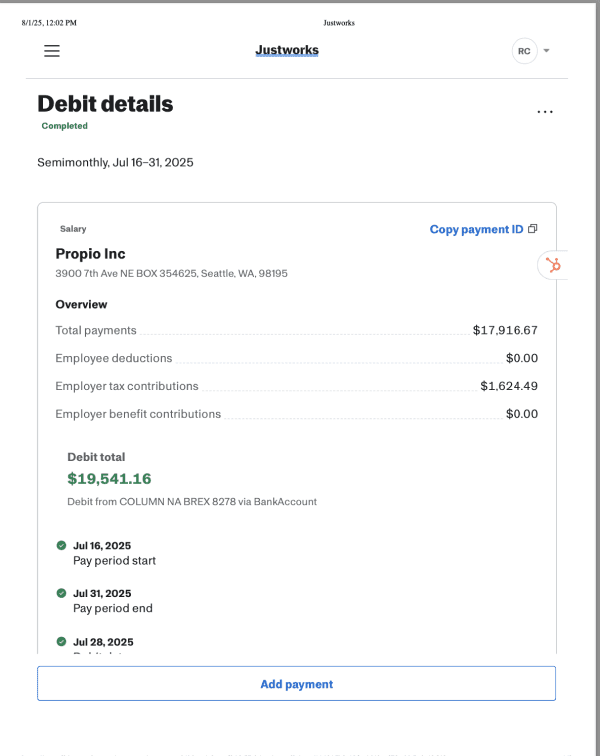
Task: Click Copy payment ID link
Action: [477, 230]
